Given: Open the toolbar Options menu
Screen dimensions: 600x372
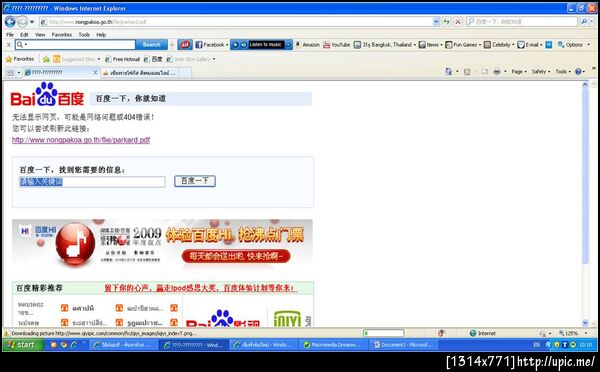Looking at the screenshot, I should click(574, 45).
